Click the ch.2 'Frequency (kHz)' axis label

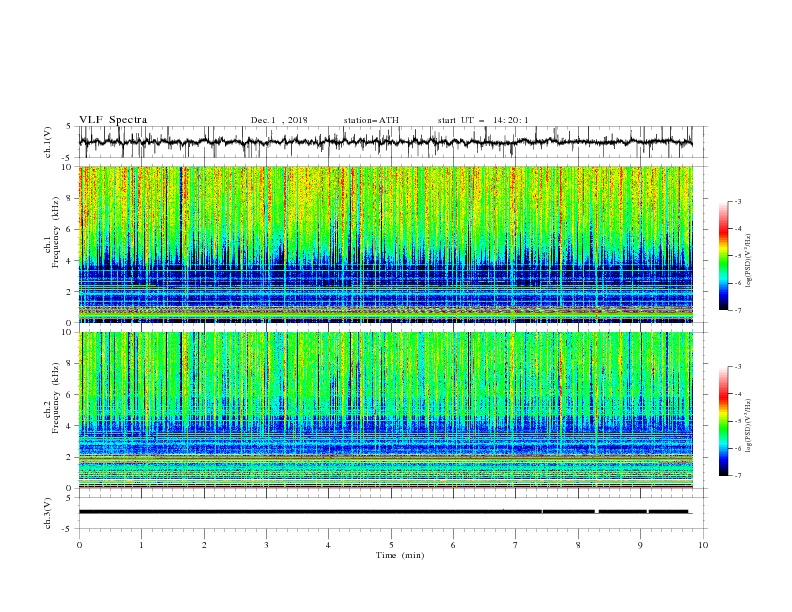coord(55,398)
